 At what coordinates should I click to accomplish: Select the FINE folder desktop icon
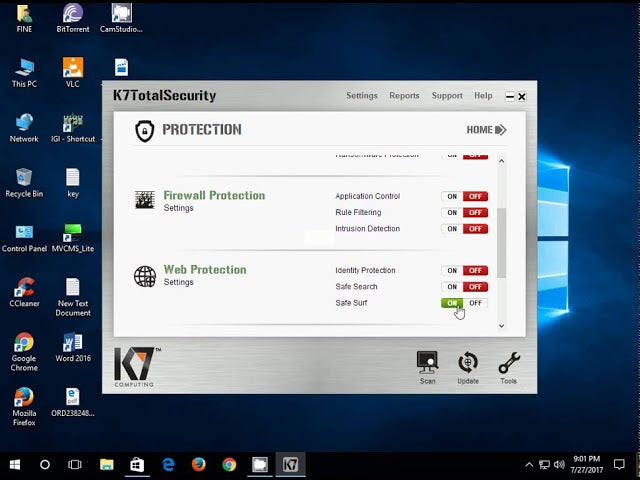click(24, 18)
